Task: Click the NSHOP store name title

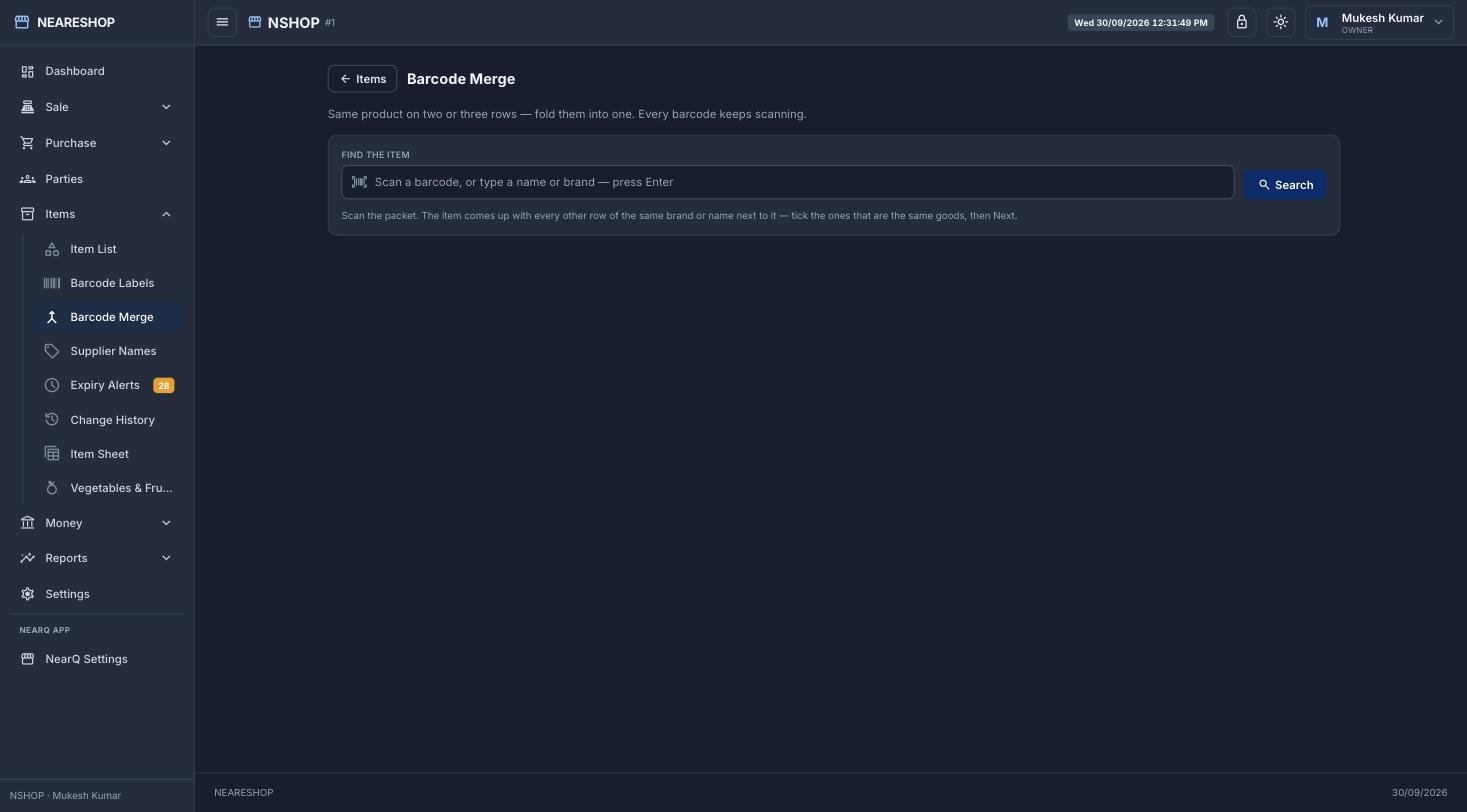Action: pos(293,22)
